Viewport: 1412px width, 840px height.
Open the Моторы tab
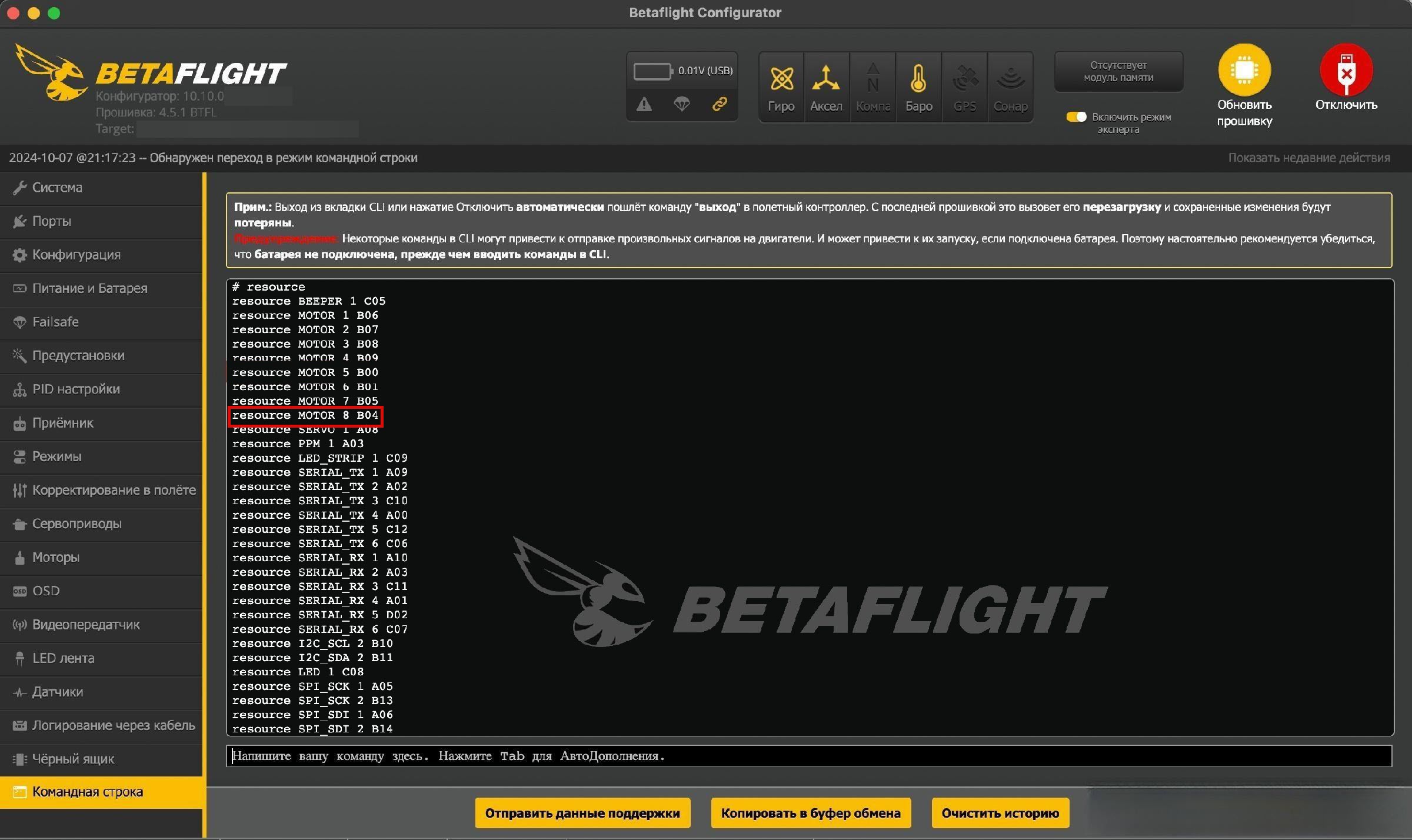click(x=101, y=557)
